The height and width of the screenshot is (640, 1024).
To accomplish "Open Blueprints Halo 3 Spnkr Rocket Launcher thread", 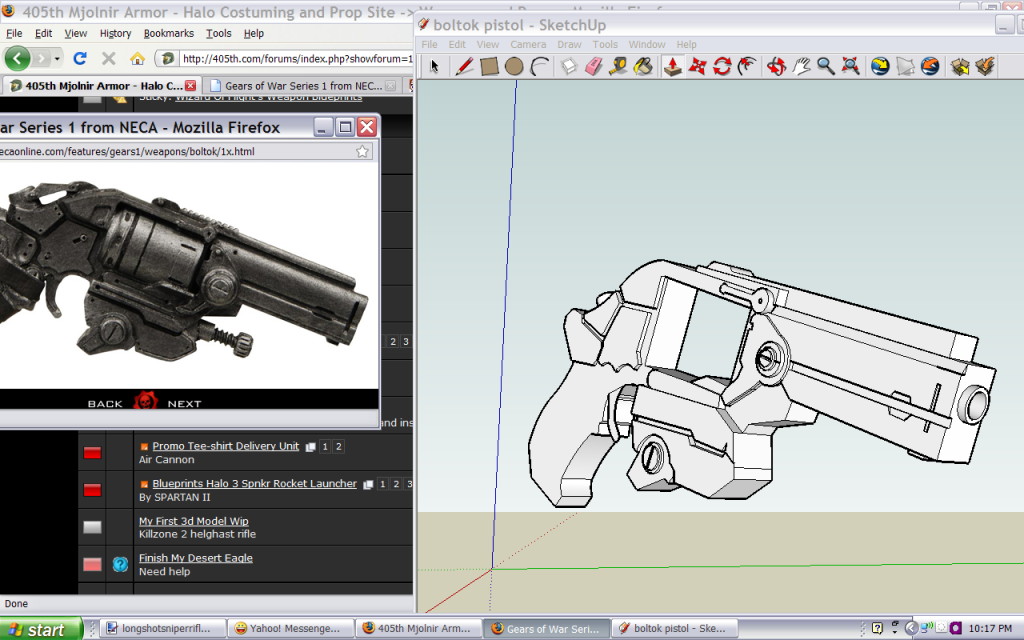I will 254,484.
